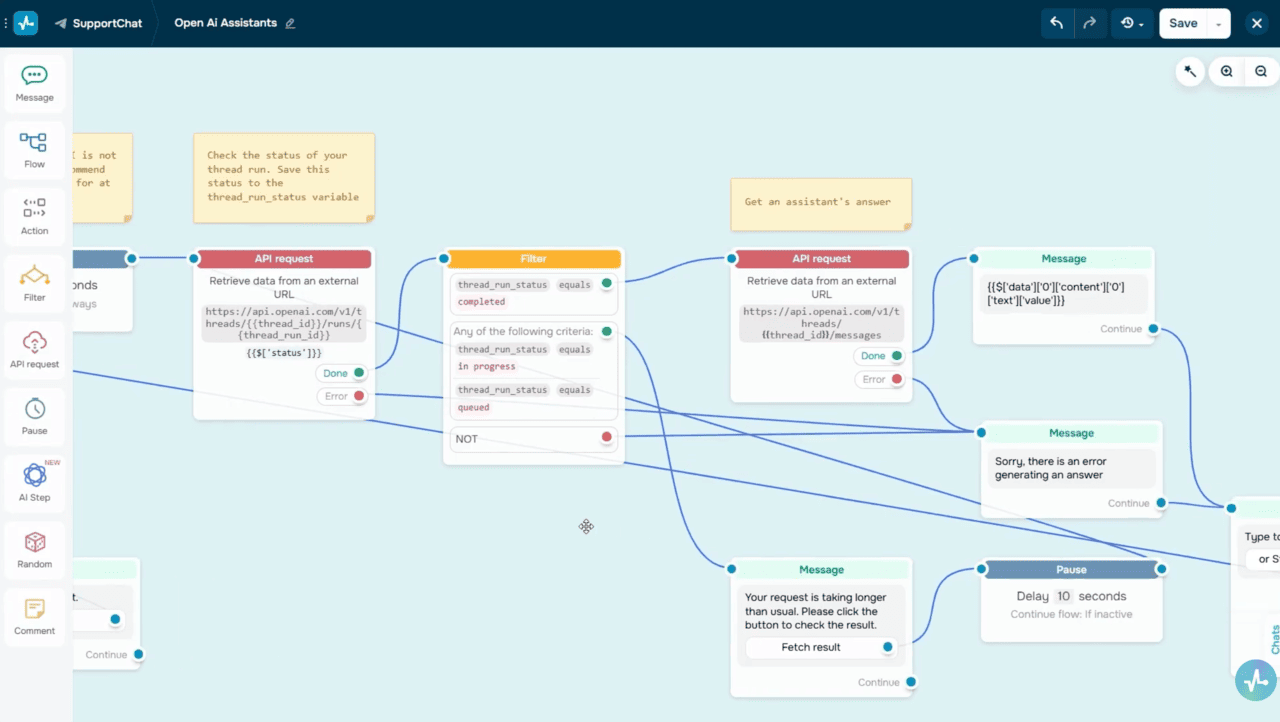Open the Chats side tab

click(x=1275, y=637)
